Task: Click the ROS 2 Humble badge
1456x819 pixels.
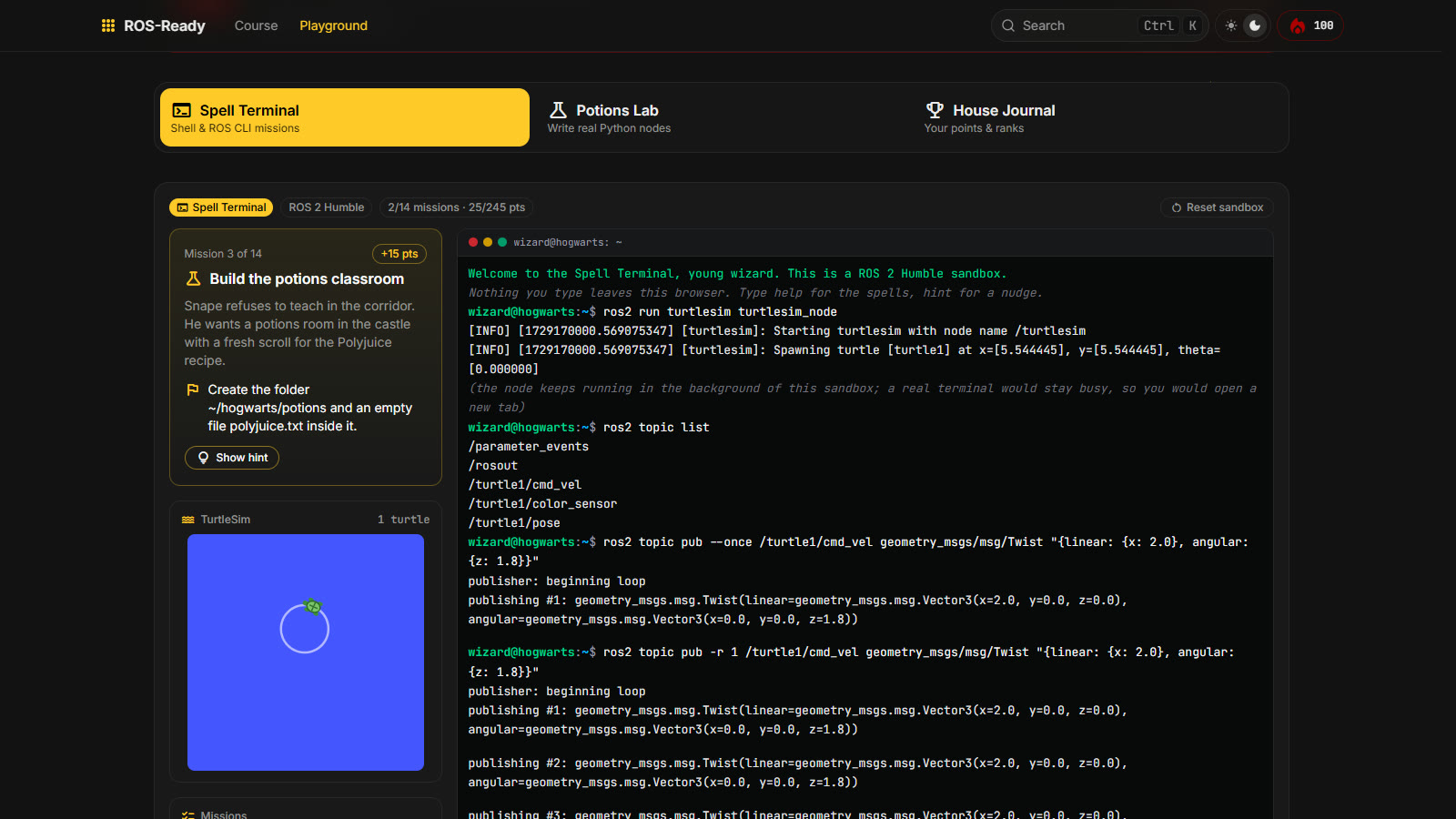Action: [327, 207]
